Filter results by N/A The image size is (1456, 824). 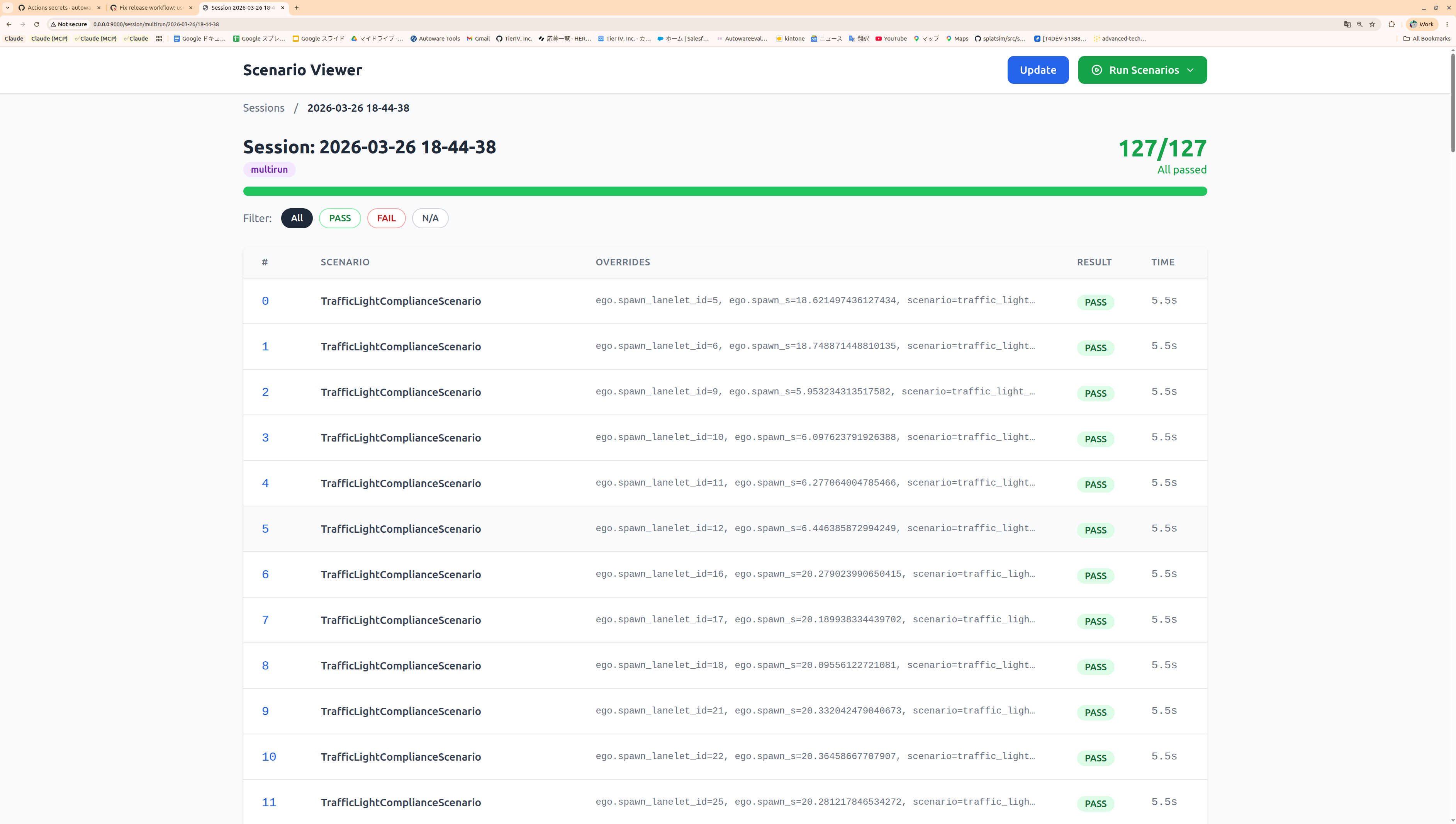(430, 218)
